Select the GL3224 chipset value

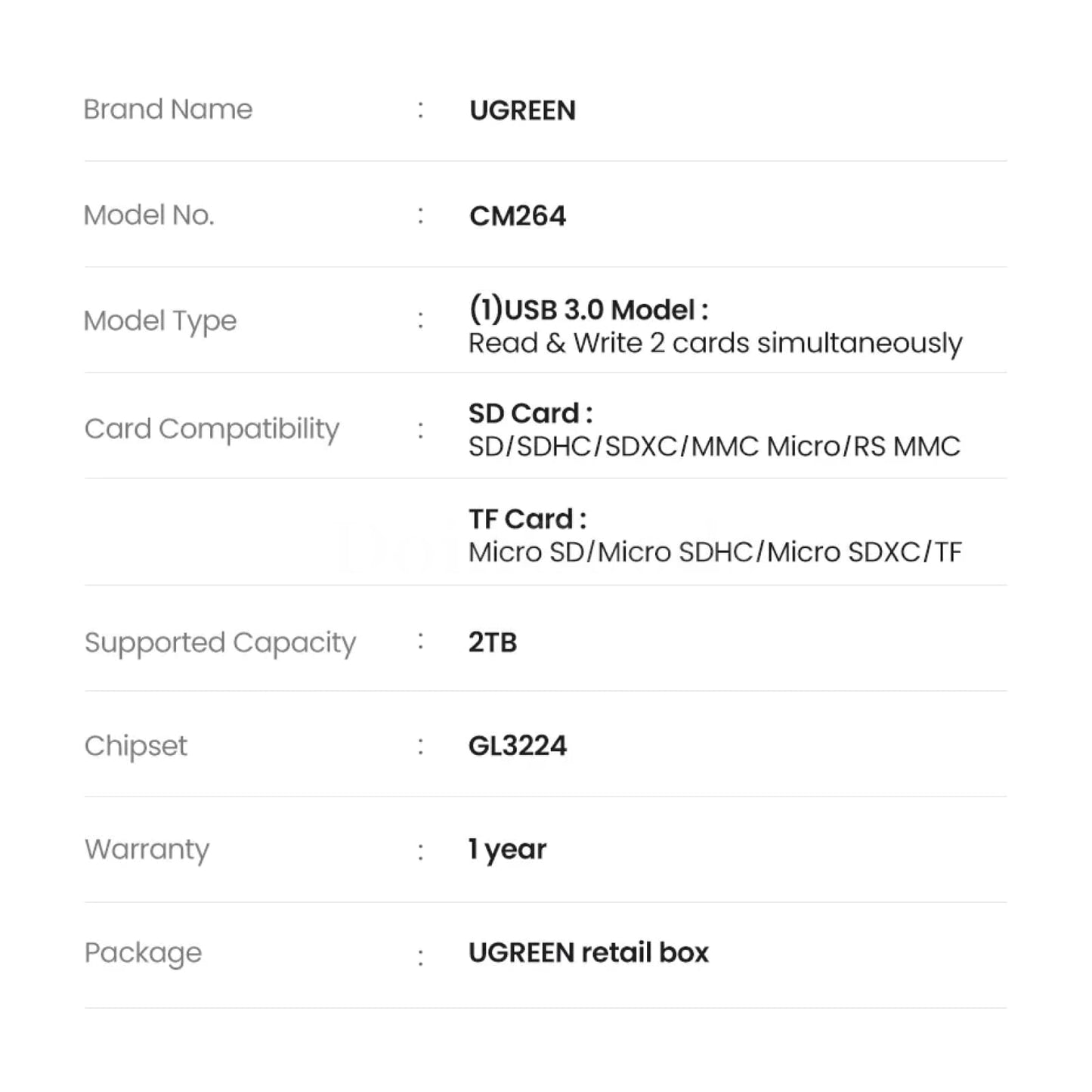[x=518, y=746]
